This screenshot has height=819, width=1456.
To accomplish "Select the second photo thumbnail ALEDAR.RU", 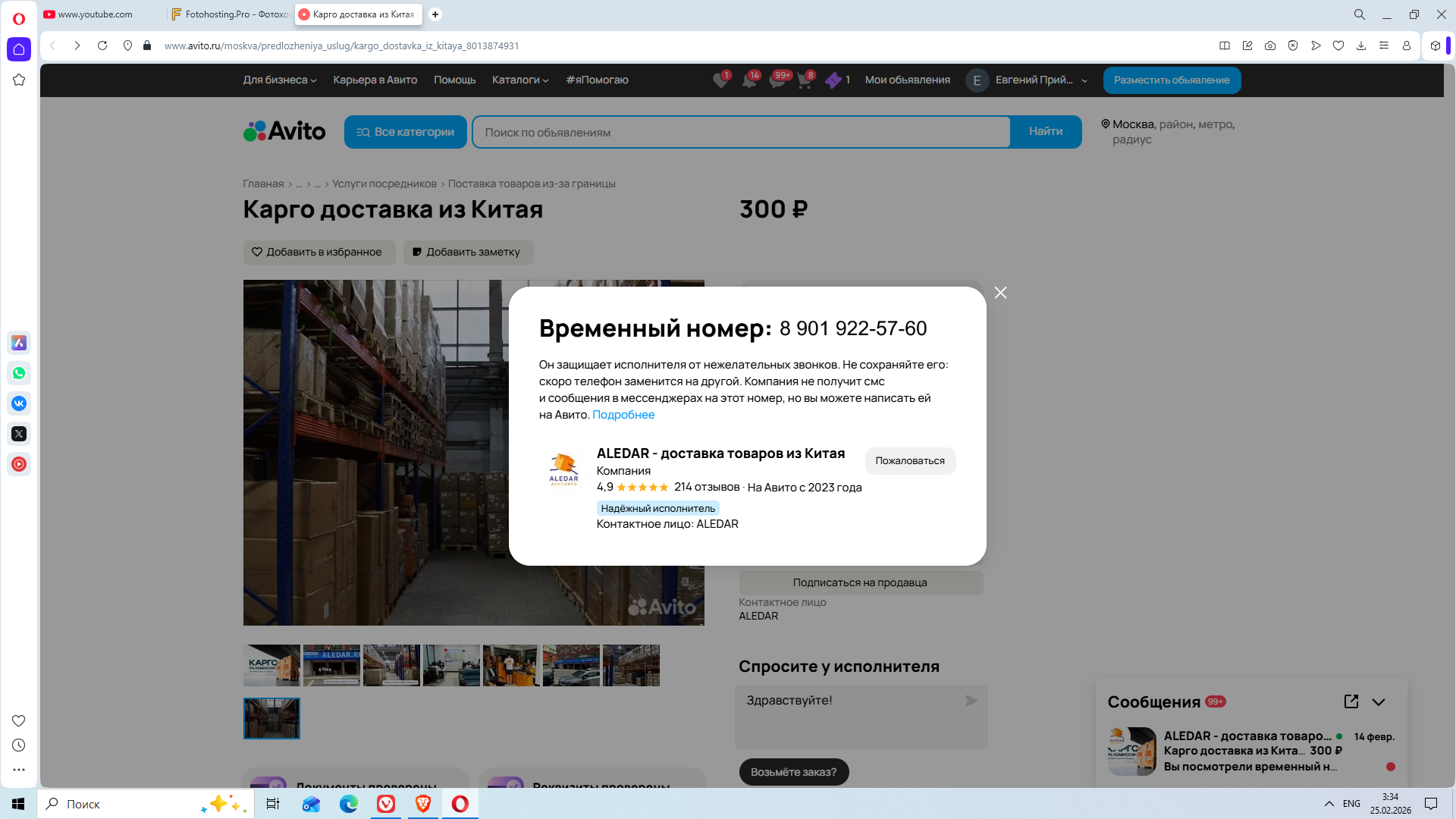I will tap(331, 665).
